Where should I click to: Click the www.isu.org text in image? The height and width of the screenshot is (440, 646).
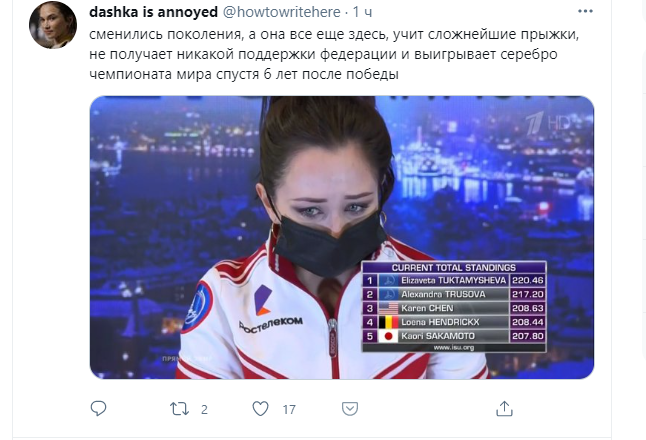454,348
